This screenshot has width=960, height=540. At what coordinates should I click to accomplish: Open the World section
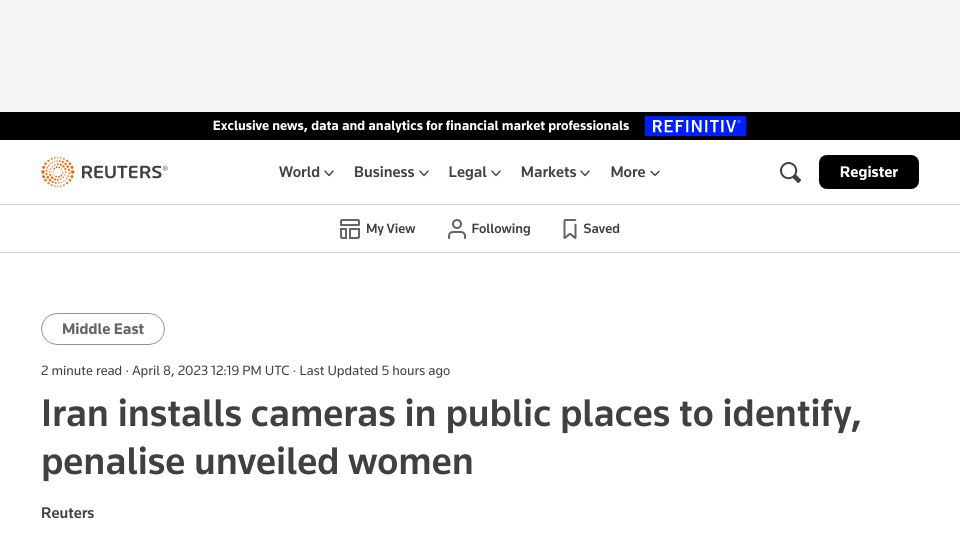pyautogui.click(x=299, y=172)
